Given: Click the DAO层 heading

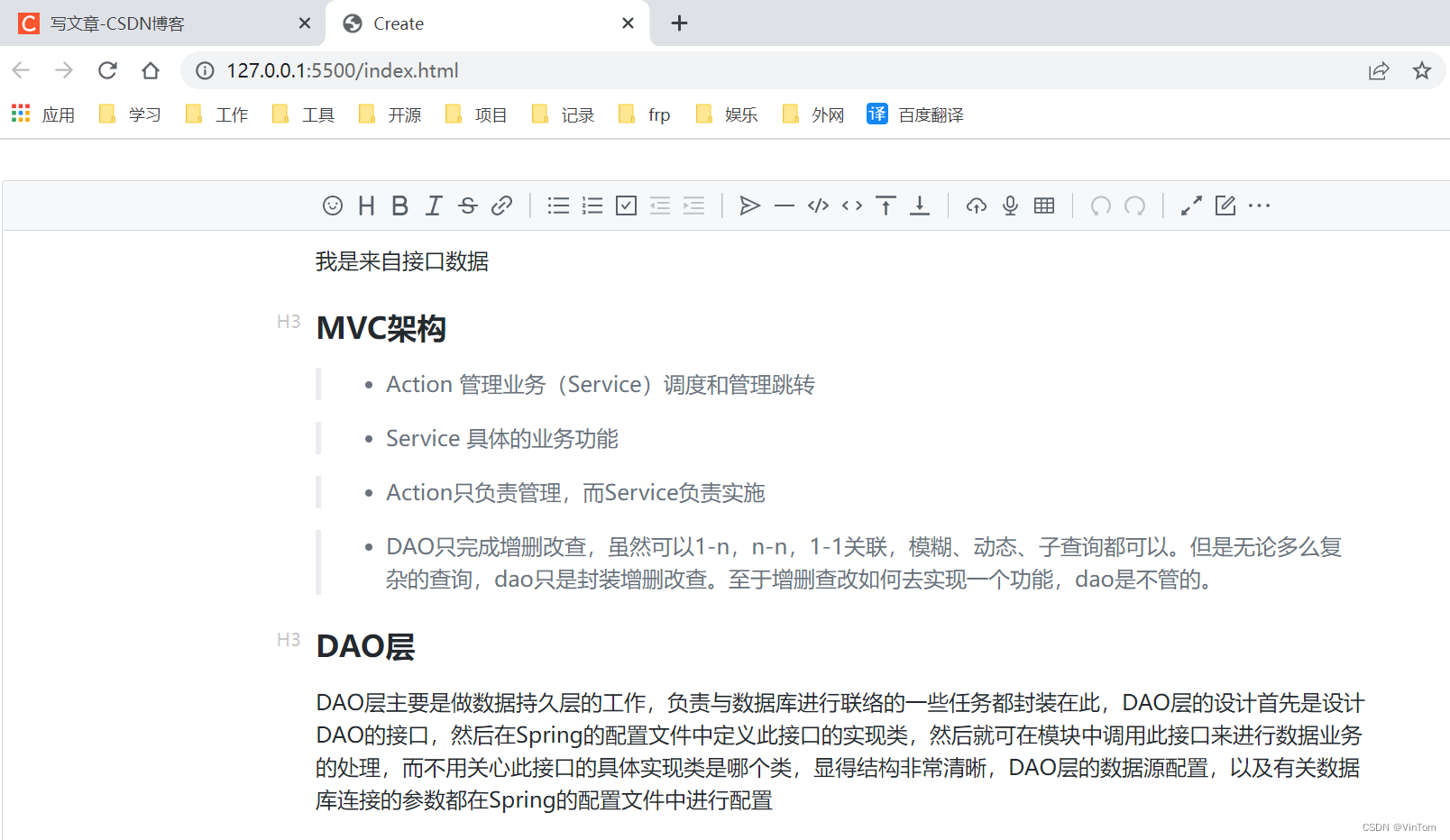Looking at the screenshot, I should (x=365, y=647).
